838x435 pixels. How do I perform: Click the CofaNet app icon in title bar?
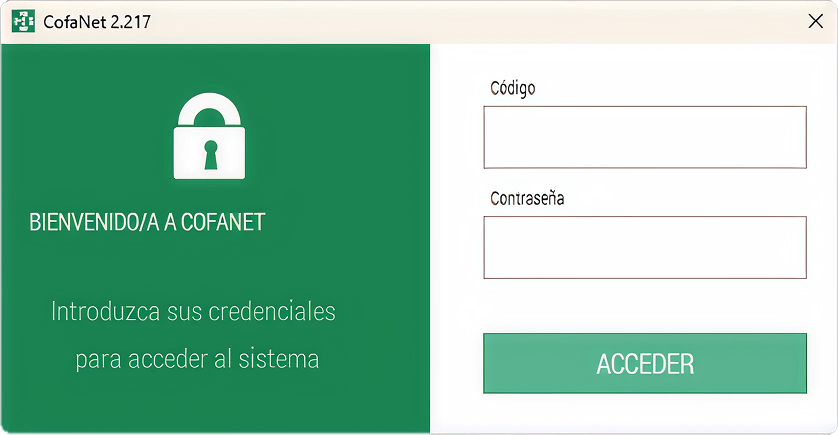click(x=22, y=21)
